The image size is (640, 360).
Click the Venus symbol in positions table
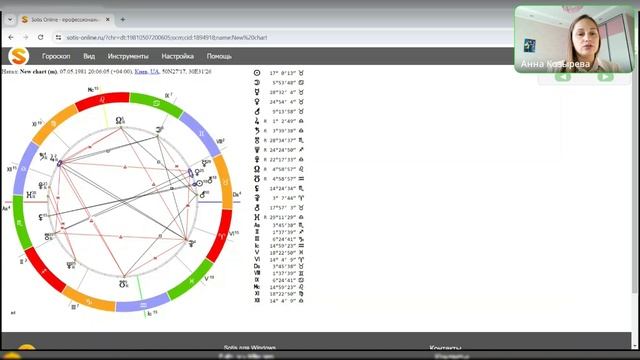[257, 102]
